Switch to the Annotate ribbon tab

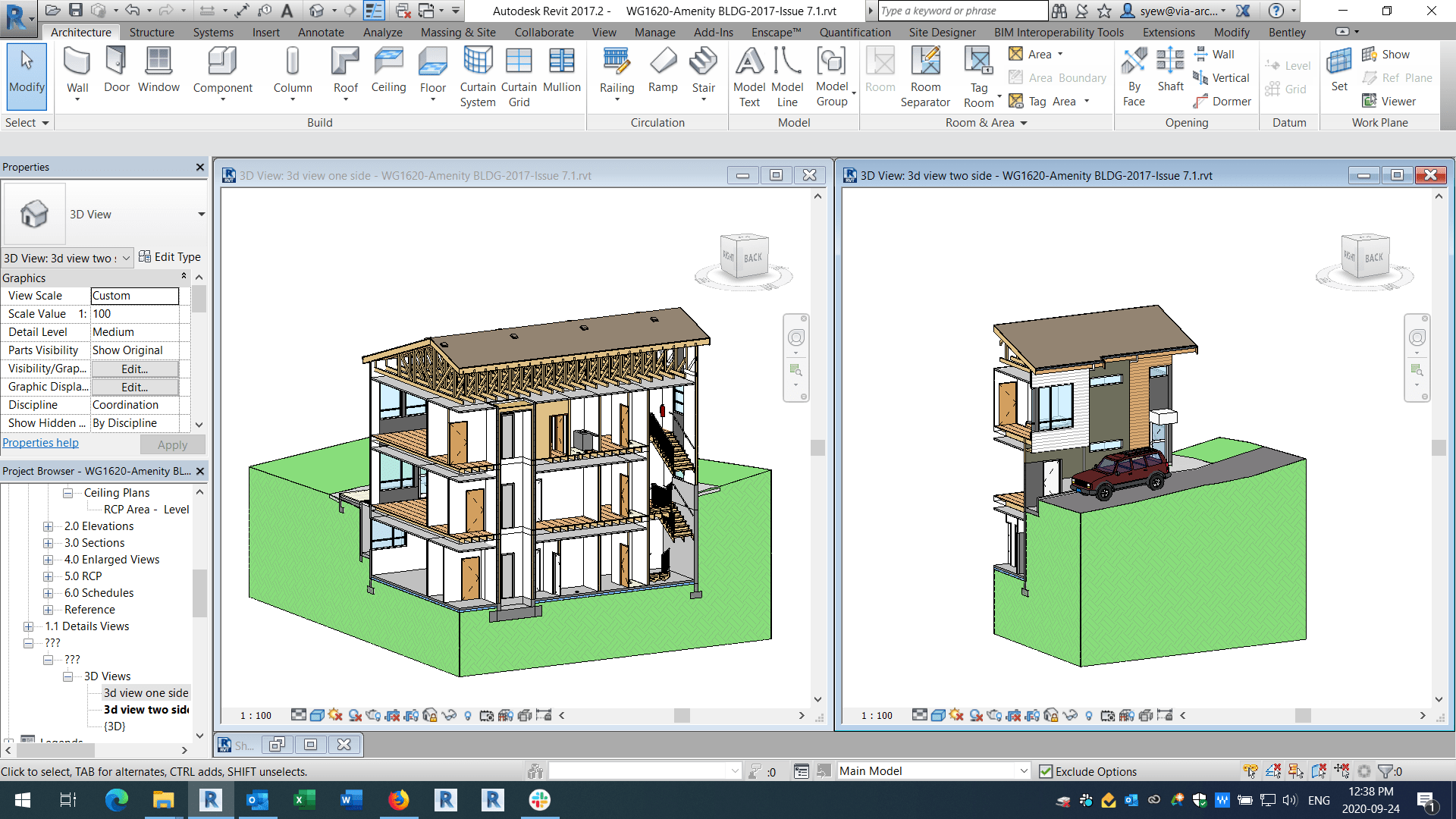(320, 32)
